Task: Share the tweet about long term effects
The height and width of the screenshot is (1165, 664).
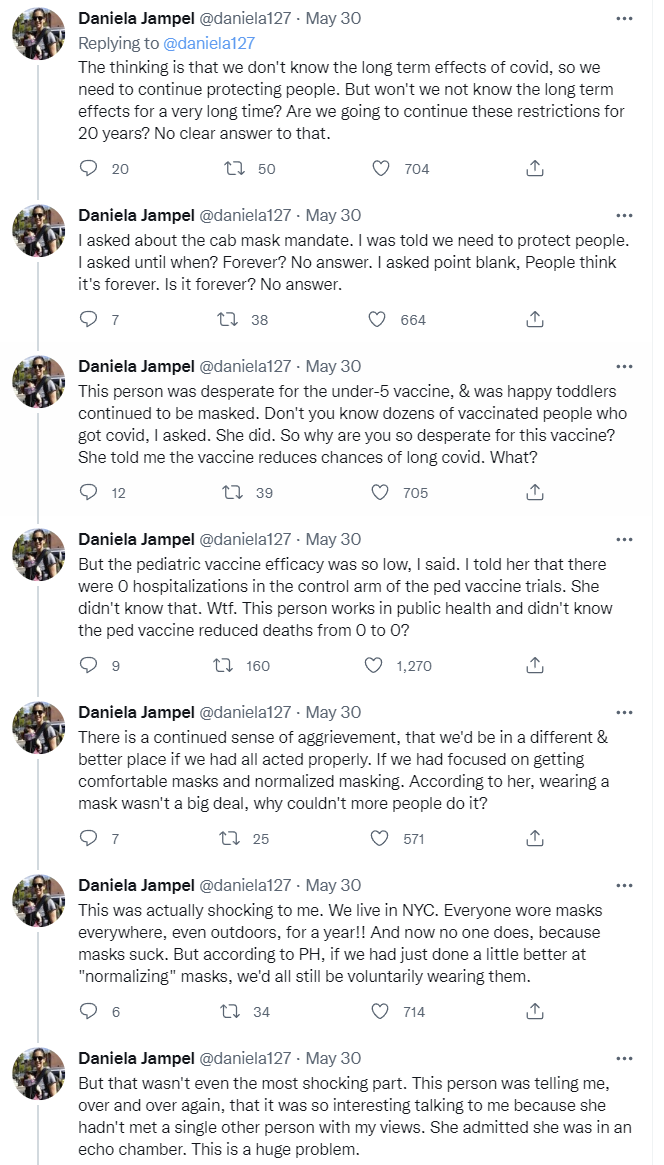Action: pyautogui.click(x=535, y=168)
